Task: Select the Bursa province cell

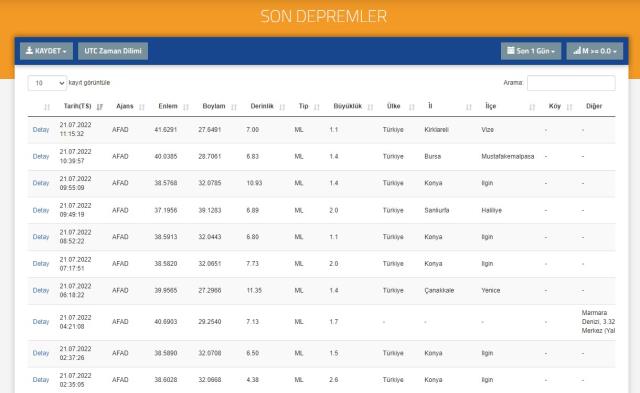Action: click(433, 156)
